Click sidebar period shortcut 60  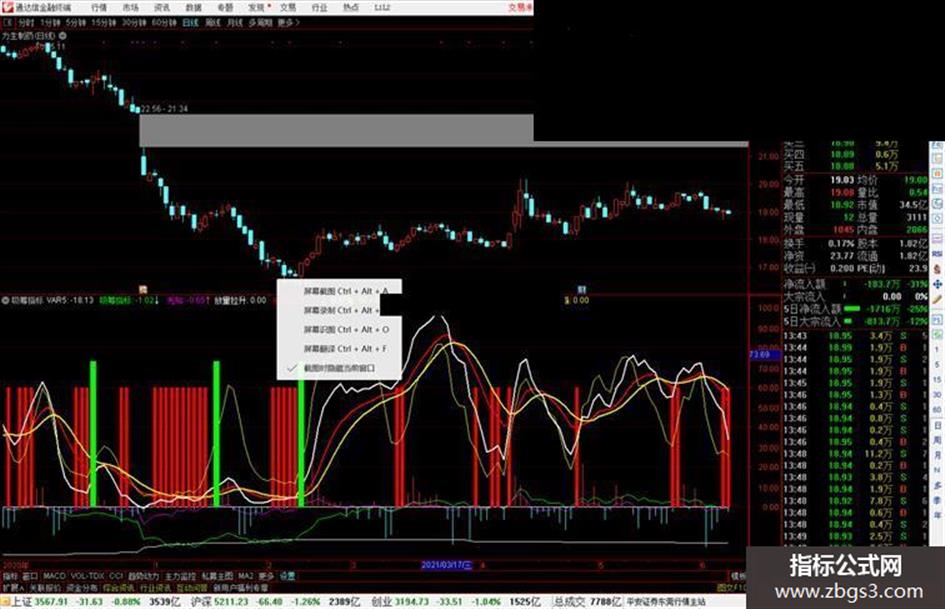coord(937,410)
